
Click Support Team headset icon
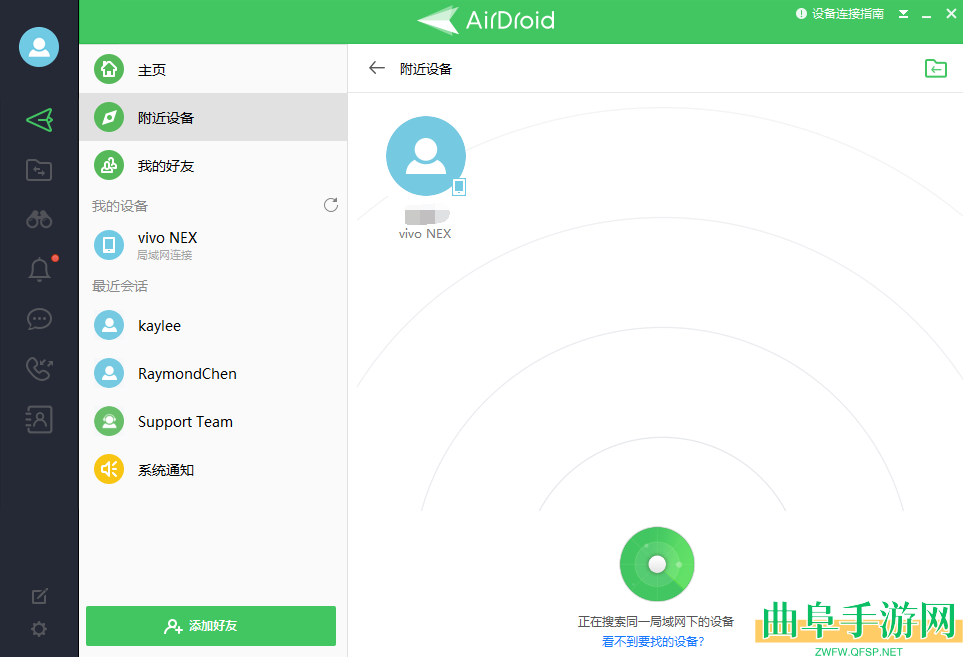[x=109, y=421]
